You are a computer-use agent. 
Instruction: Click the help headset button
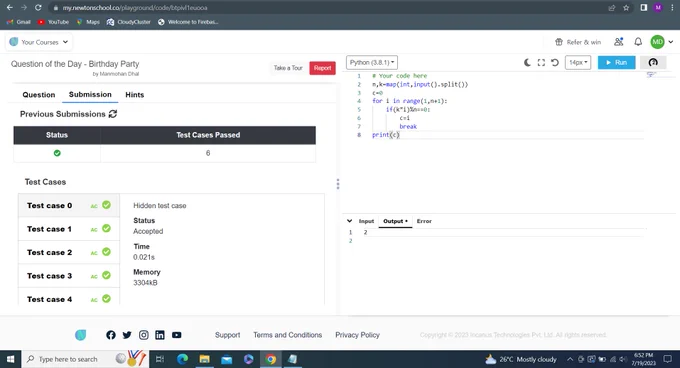coord(653,62)
